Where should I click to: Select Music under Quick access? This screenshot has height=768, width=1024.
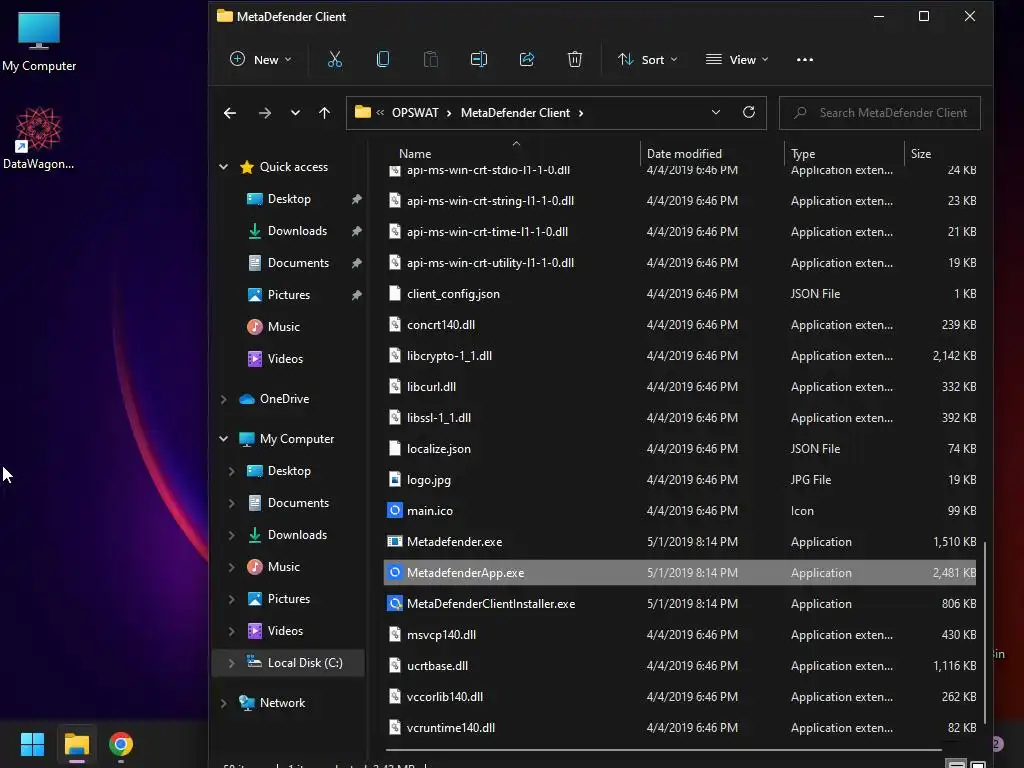click(x=283, y=327)
